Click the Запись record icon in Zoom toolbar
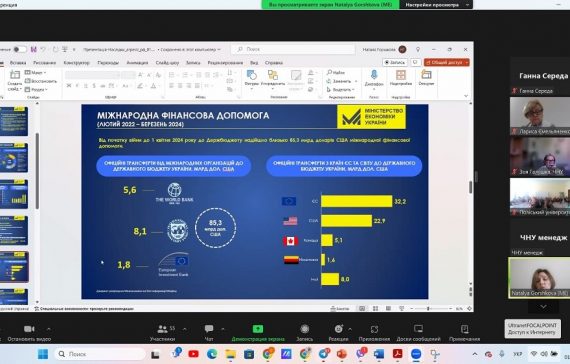Screen dimensions: 570x364 (305, 329)
